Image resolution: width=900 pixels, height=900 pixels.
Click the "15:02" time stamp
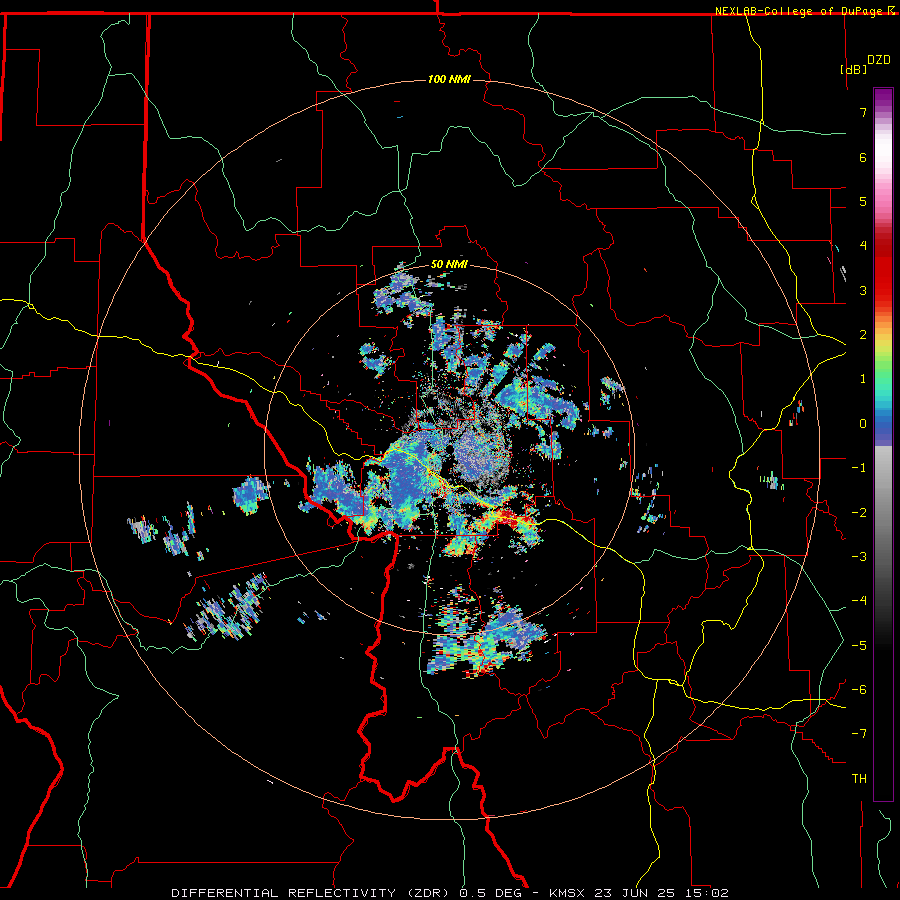(x=707, y=893)
